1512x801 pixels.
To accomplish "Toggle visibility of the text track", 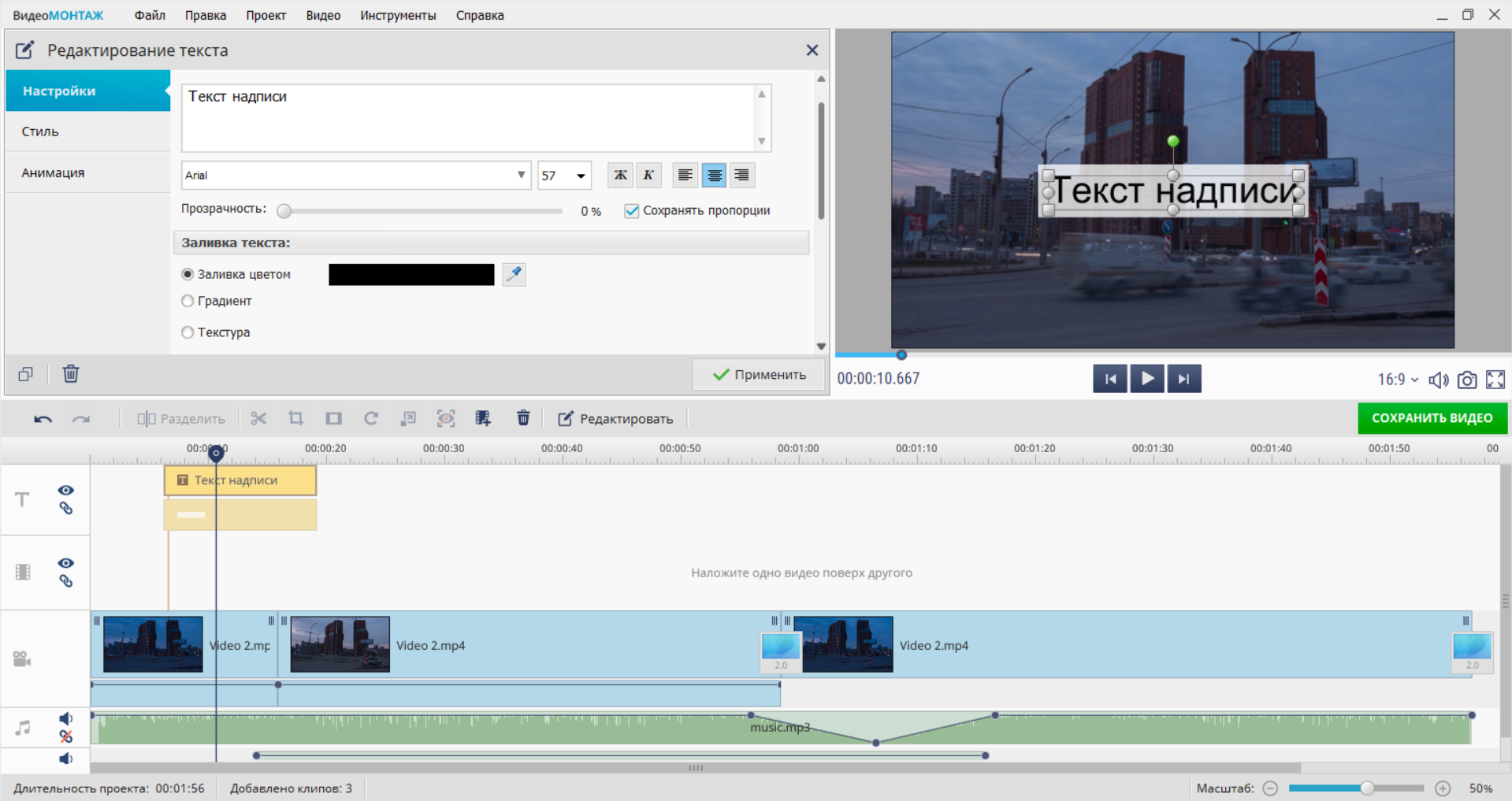I will pos(65,490).
